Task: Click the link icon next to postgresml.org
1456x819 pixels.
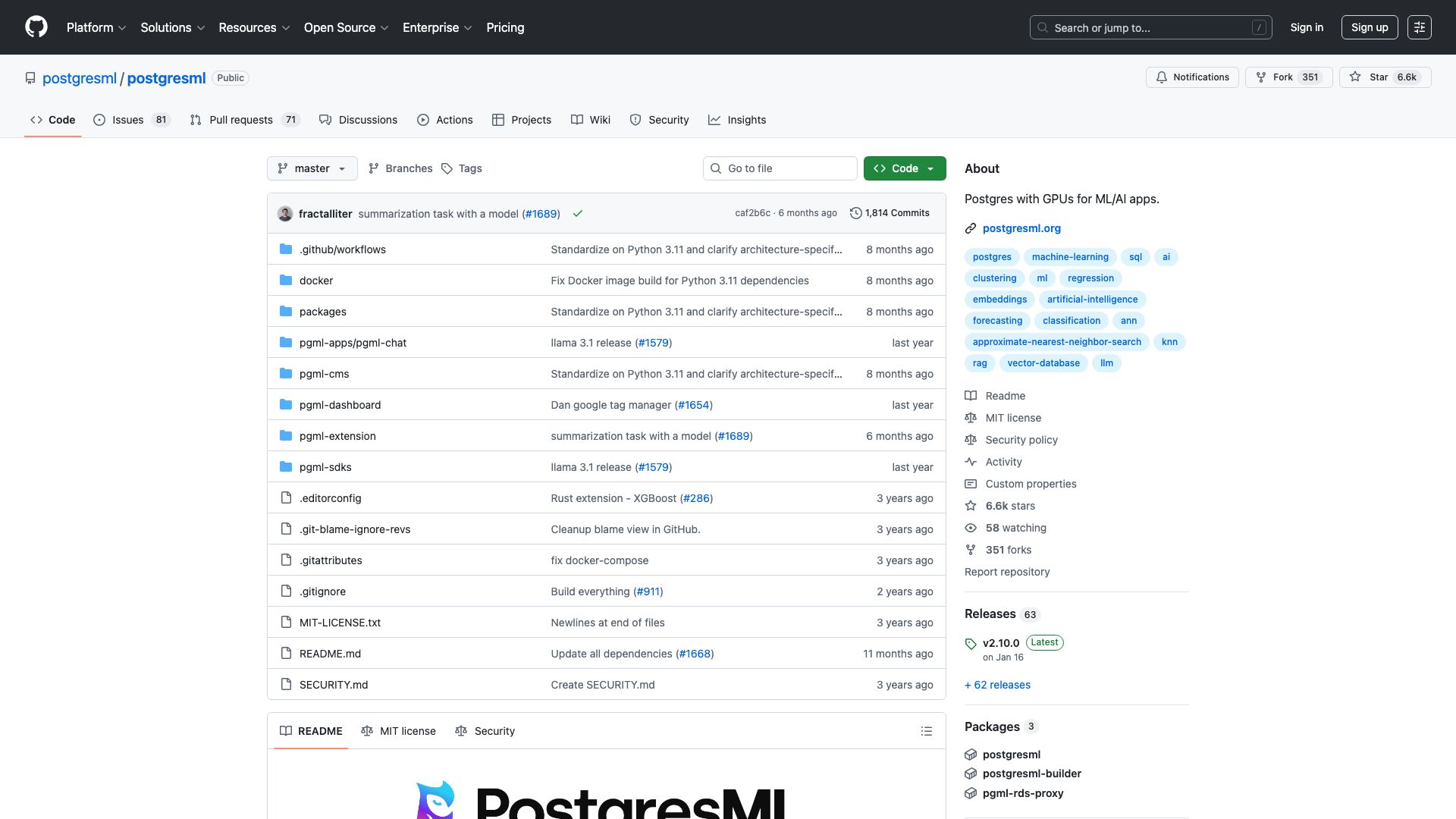Action: (x=969, y=228)
